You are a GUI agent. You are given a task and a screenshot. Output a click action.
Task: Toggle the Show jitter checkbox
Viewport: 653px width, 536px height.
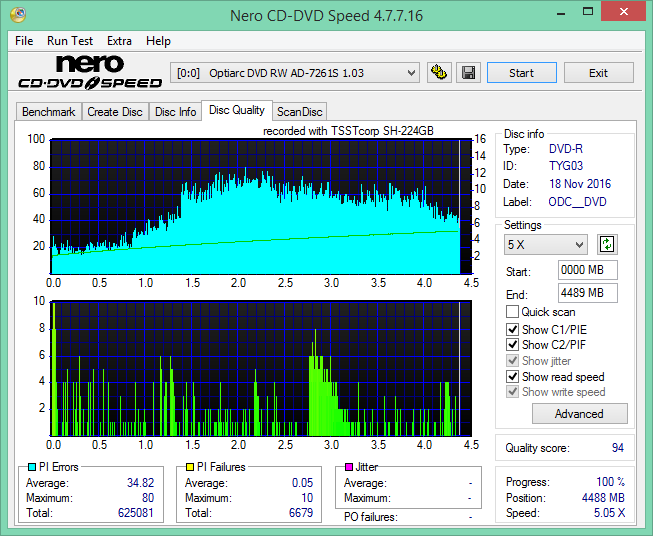click(x=512, y=361)
